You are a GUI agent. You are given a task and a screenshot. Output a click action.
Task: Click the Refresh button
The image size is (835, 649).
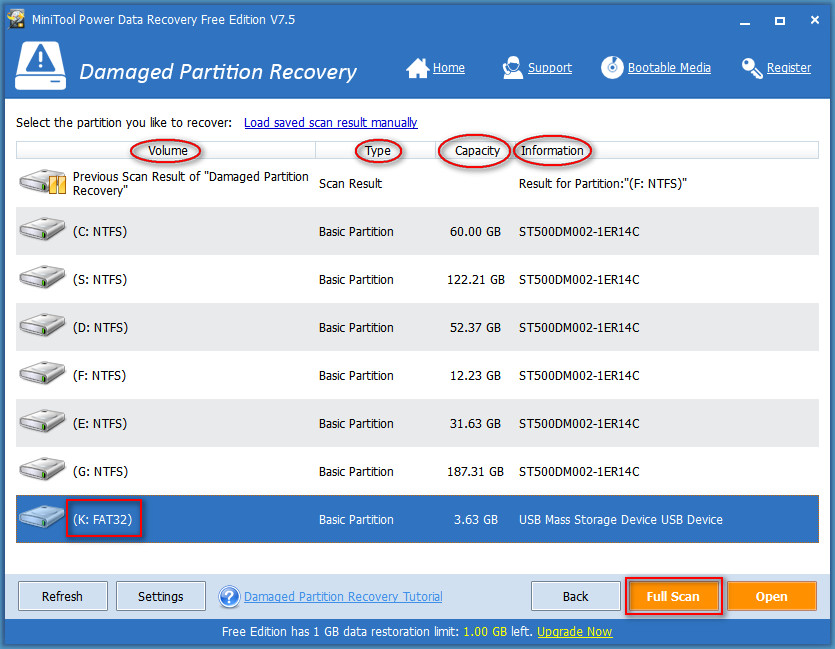pos(62,596)
